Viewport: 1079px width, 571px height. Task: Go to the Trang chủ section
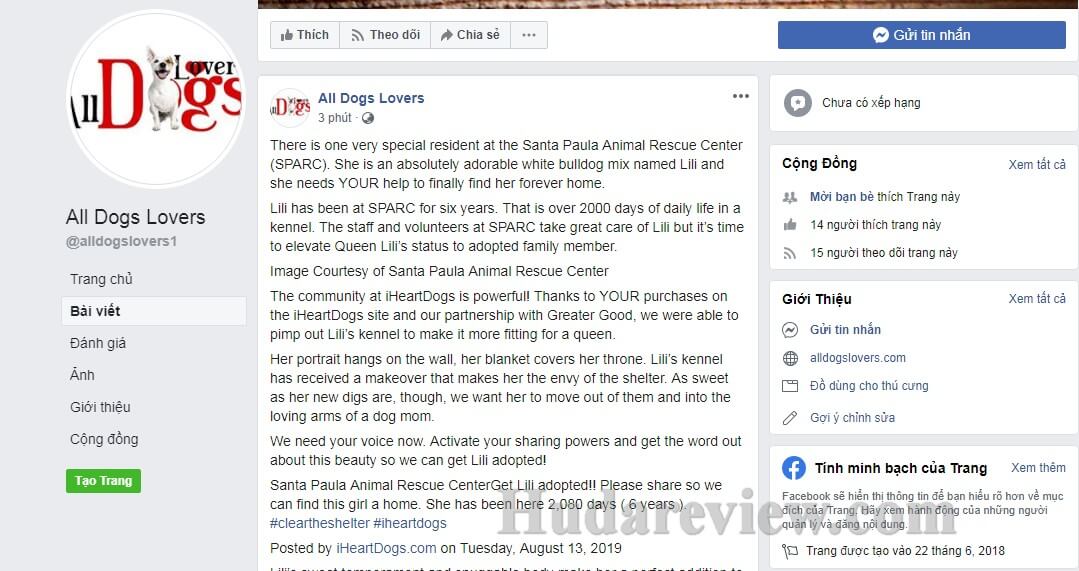point(101,279)
